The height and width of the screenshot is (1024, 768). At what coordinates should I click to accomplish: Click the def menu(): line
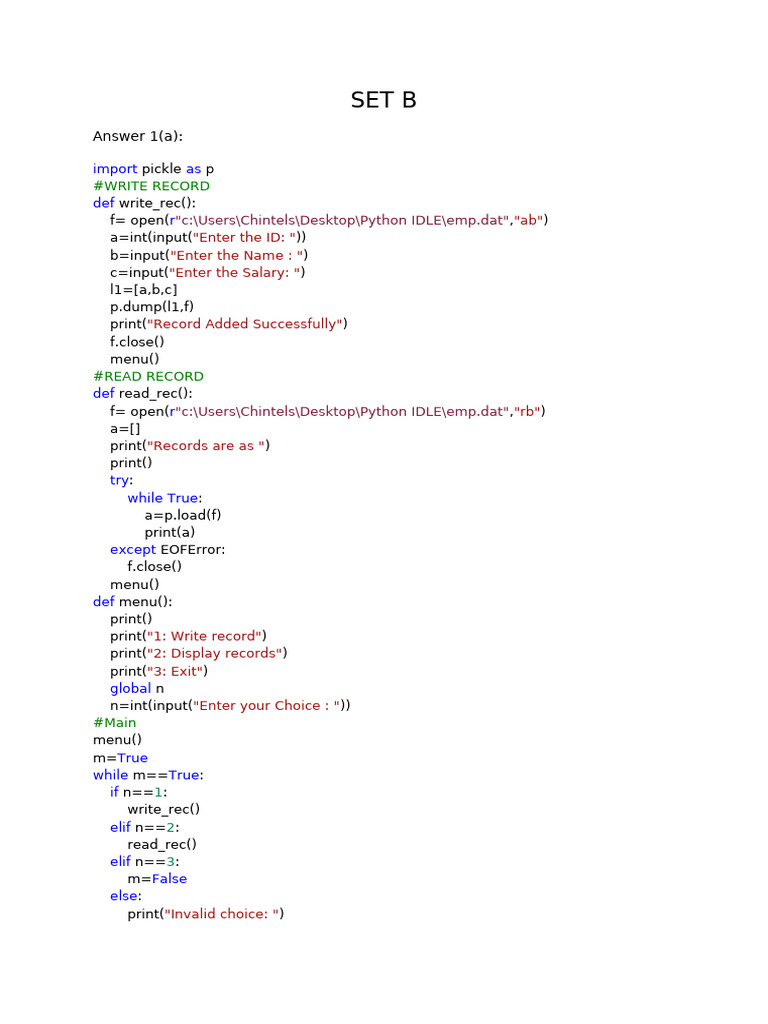(133, 602)
